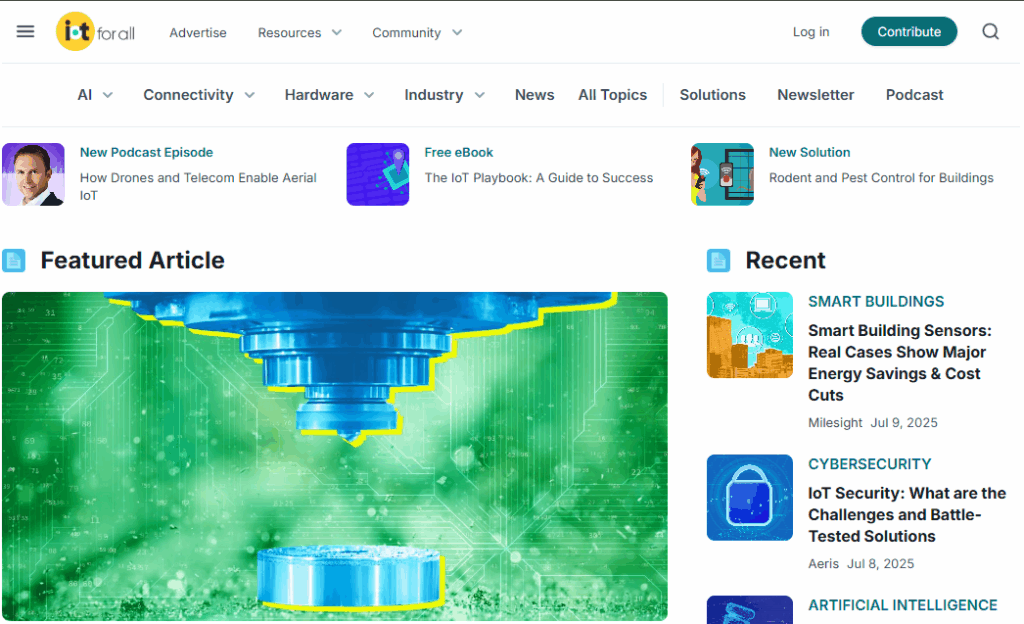This screenshot has height=624, width=1024.
Task: Open the All Topics menu item
Action: point(613,95)
